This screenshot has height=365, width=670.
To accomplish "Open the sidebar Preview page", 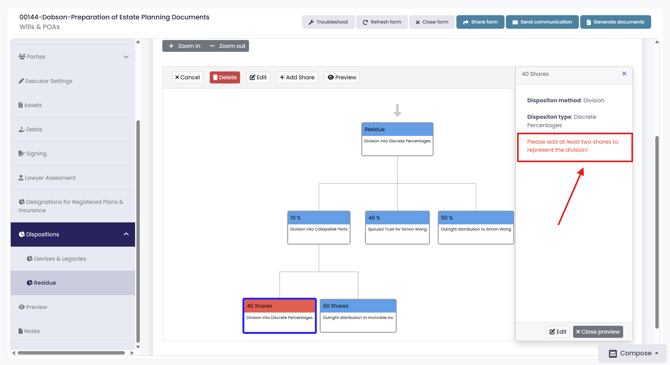I will point(73,307).
